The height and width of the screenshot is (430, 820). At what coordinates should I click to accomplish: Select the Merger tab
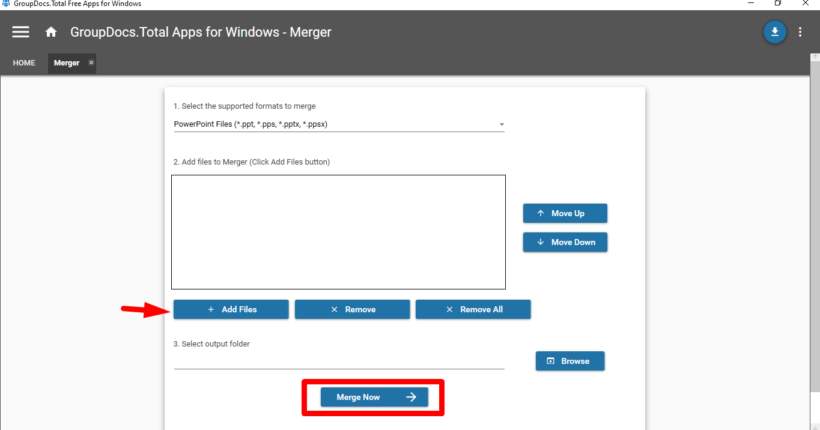click(x=66, y=63)
